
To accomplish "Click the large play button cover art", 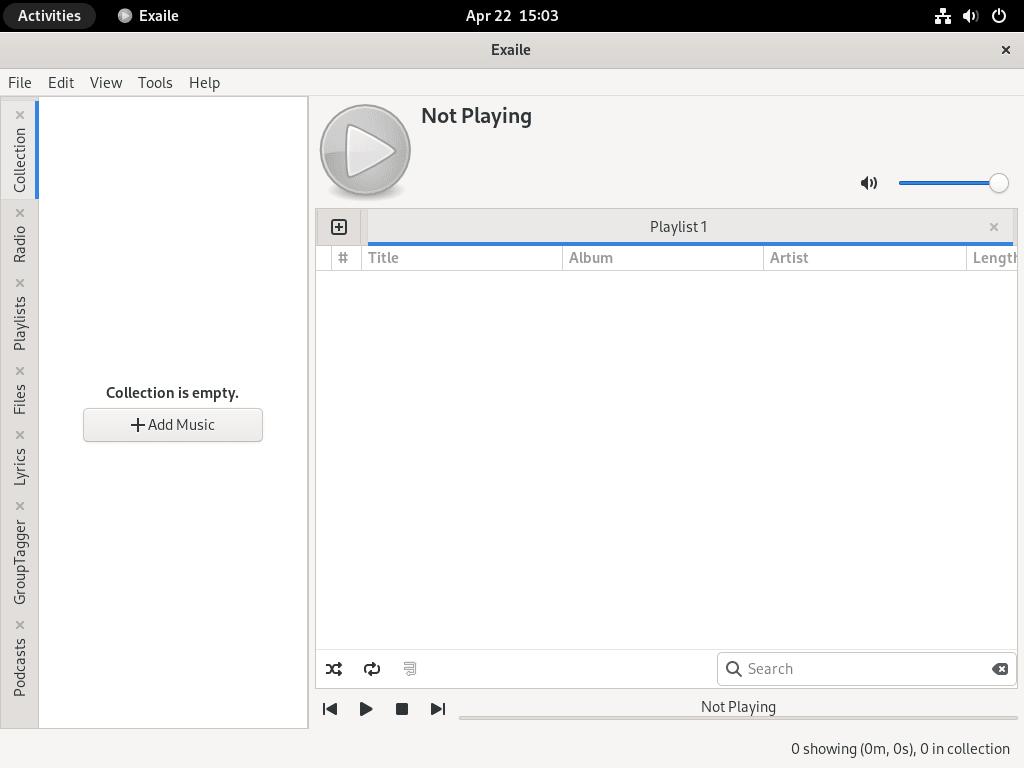I will click(x=365, y=151).
